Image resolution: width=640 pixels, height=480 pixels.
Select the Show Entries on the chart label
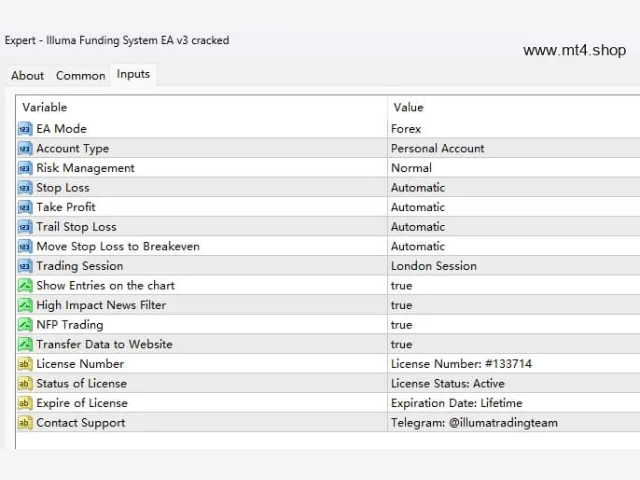pyautogui.click(x=105, y=286)
